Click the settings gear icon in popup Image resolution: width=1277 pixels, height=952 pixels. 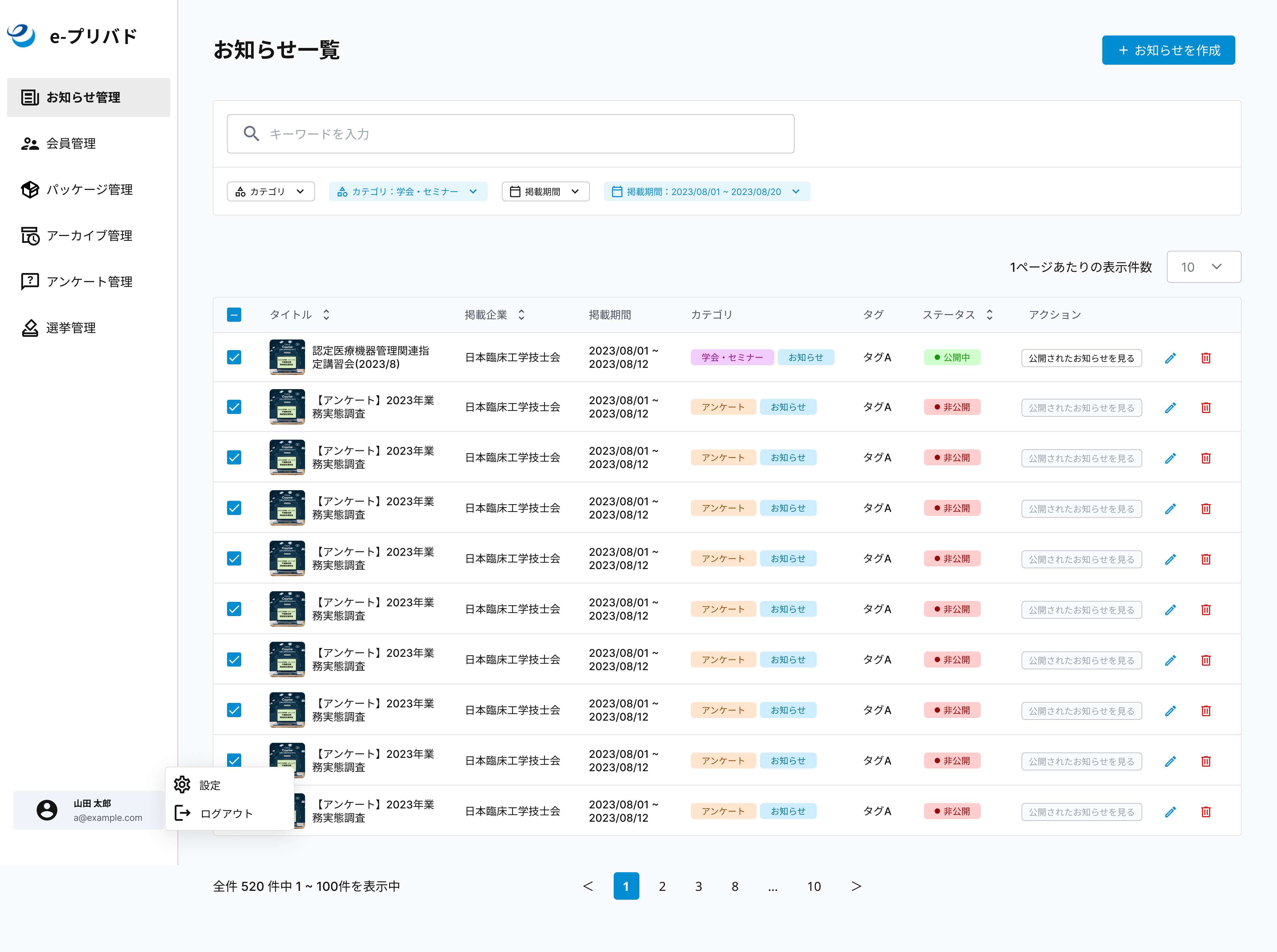pos(182,784)
